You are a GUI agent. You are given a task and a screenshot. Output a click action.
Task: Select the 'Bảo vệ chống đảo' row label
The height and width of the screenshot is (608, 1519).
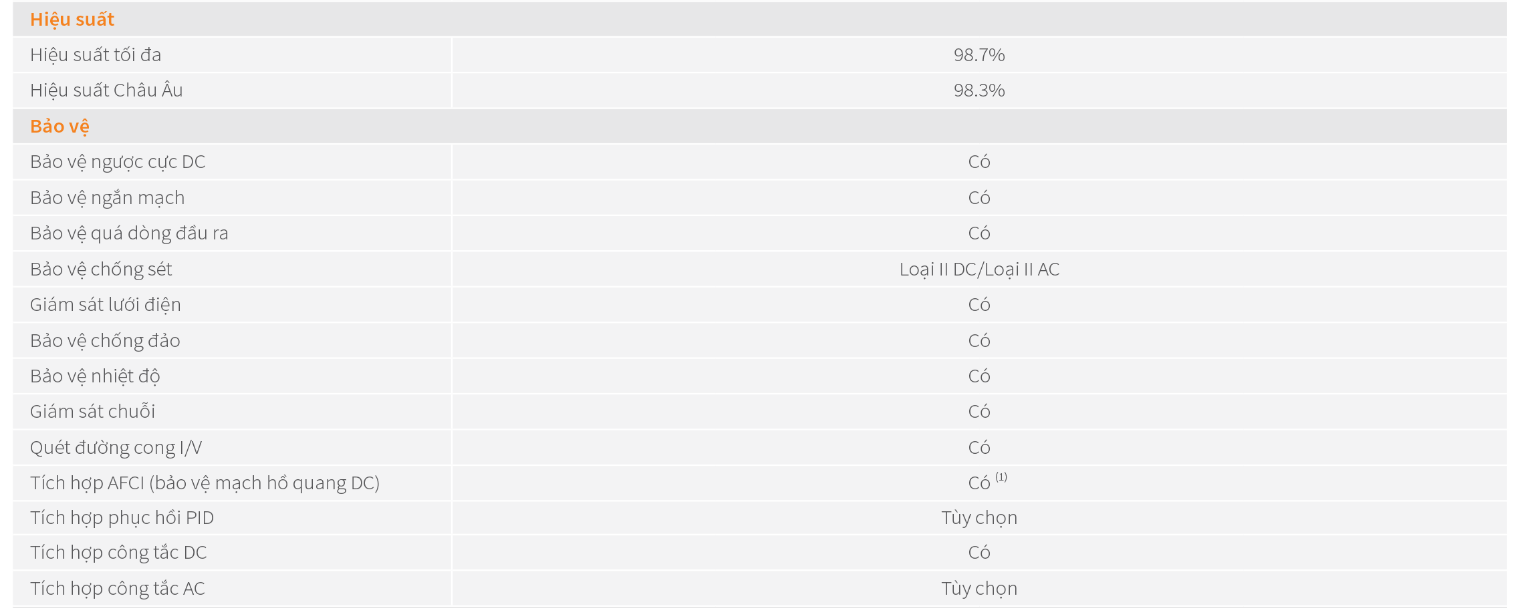[105, 341]
